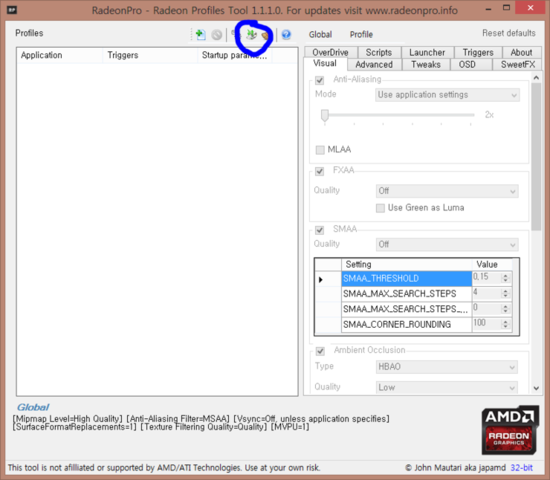Click the blue Global label at the bottom

tap(33, 407)
